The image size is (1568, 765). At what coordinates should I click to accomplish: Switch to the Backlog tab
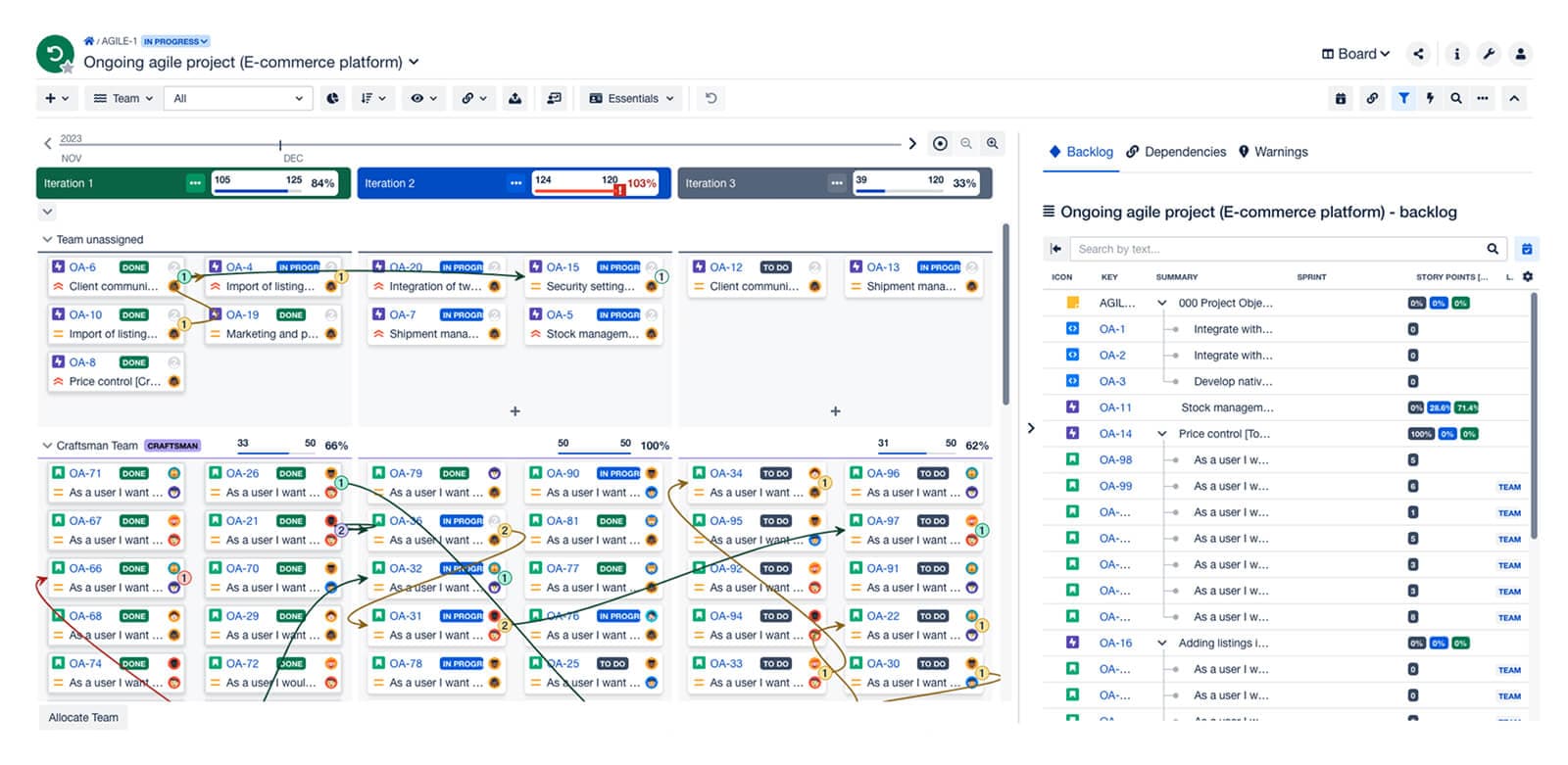coord(1081,152)
